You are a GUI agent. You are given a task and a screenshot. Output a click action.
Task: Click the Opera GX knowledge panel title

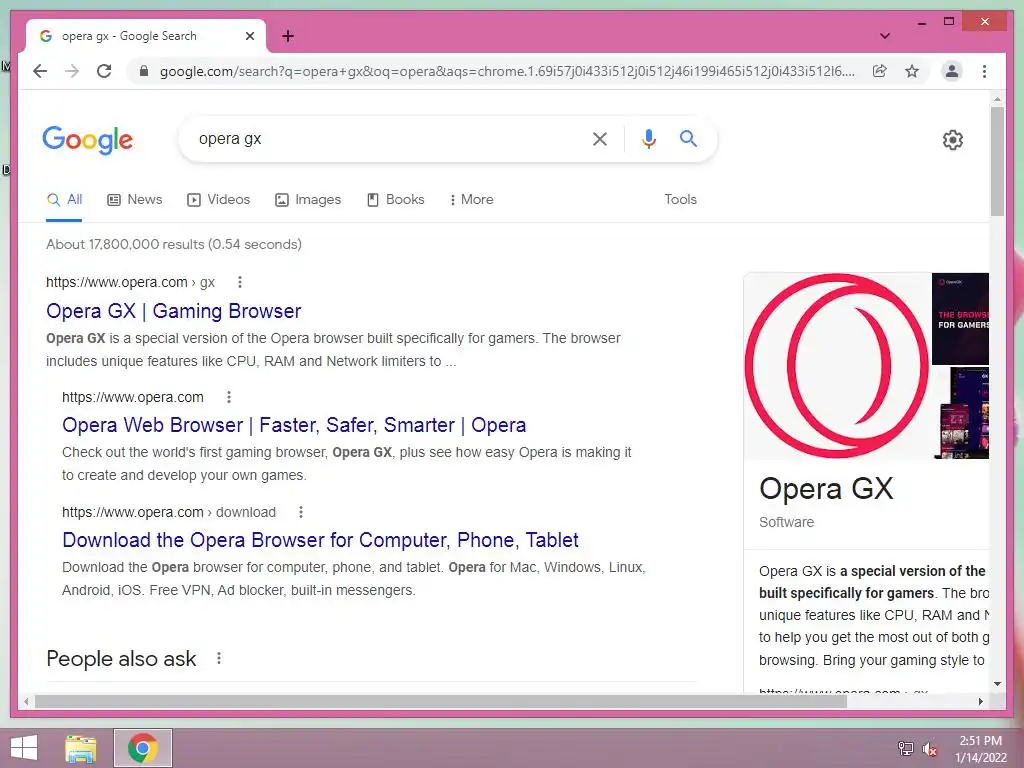[825, 488]
